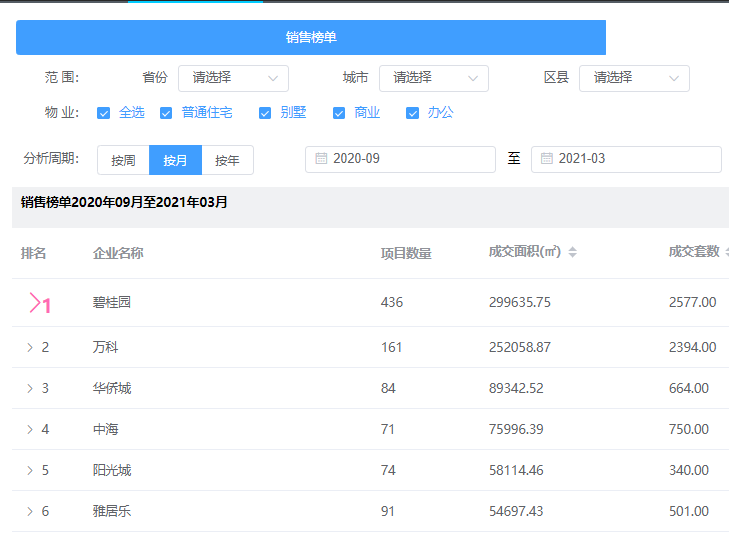Click the 成交套数 column header
This screenshot has width=729, height=535.
[694, 251]
